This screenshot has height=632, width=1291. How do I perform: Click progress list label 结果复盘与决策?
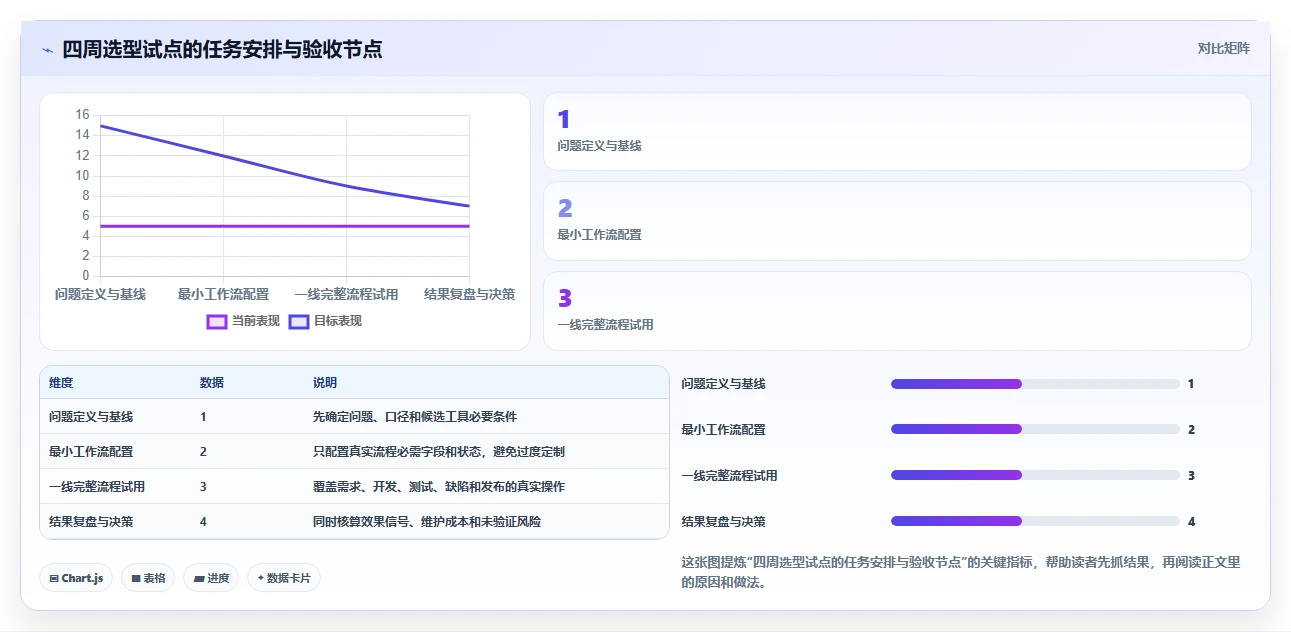click(x=723, y=522)
